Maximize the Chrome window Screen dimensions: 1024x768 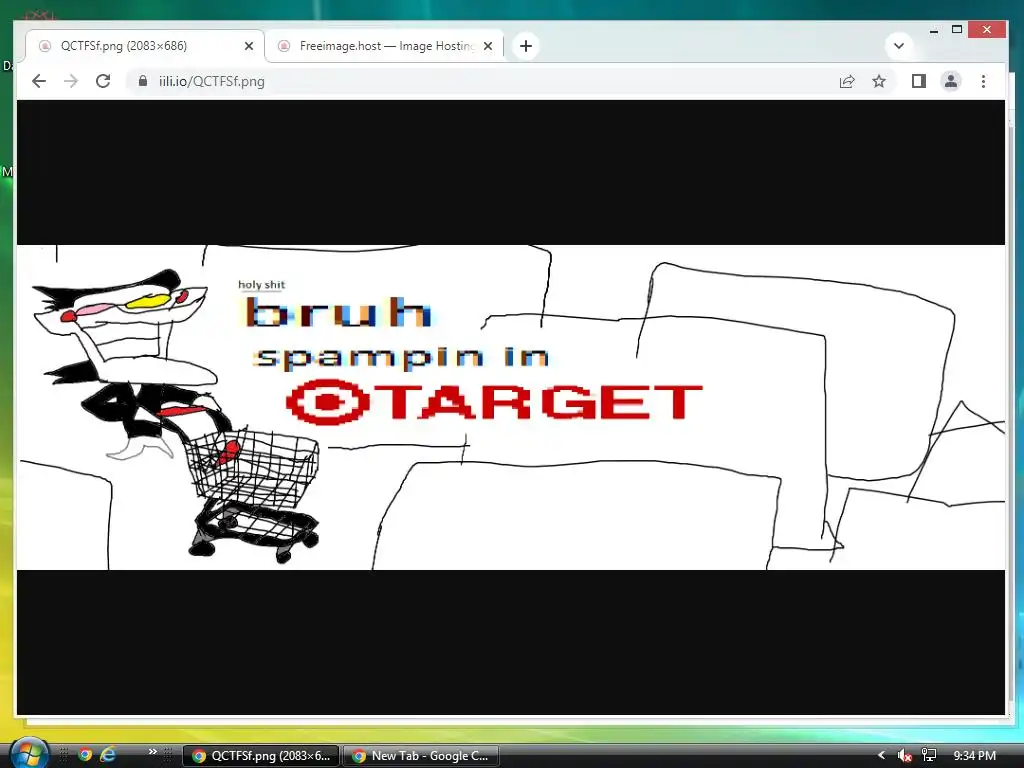point(957,29)
